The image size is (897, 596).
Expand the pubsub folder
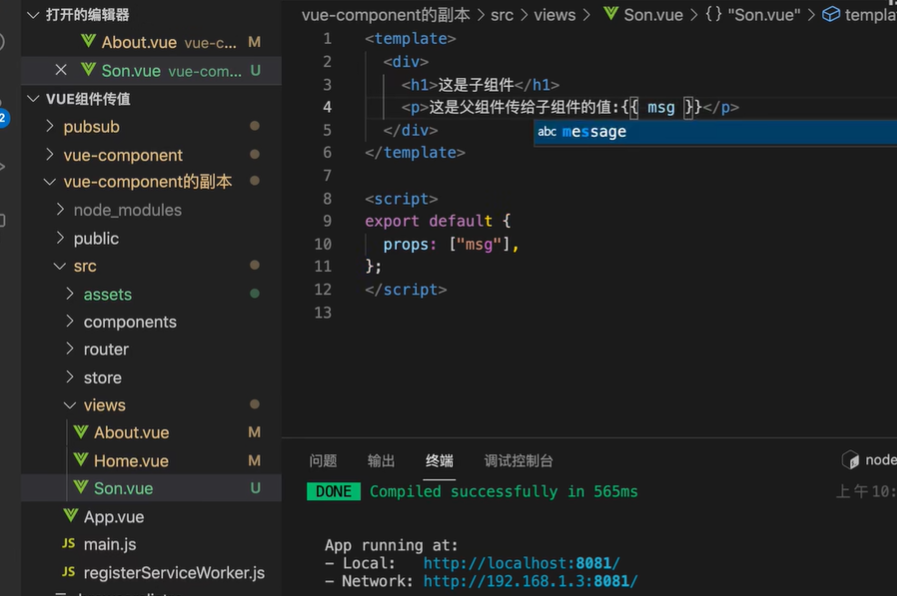pyautogui.click(x=50, y=126)
